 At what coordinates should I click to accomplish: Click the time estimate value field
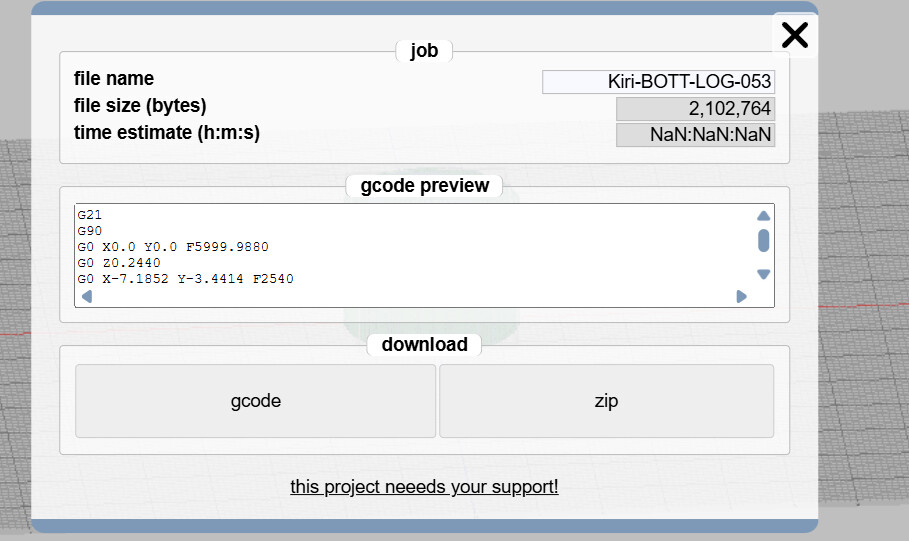coord(695,135)
